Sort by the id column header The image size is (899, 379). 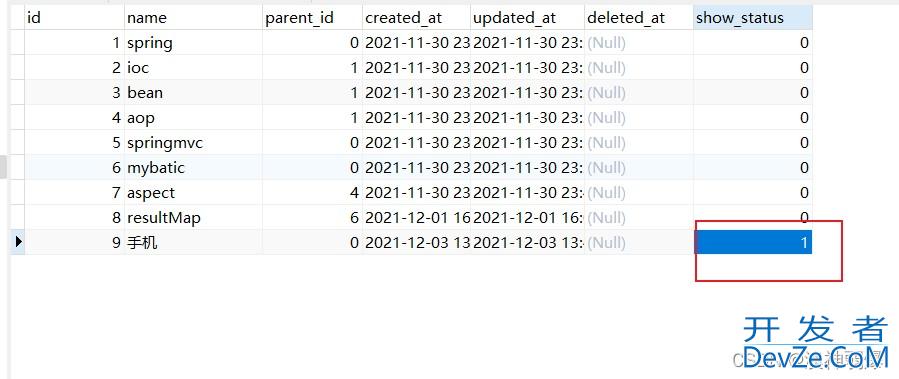point(75,18)
